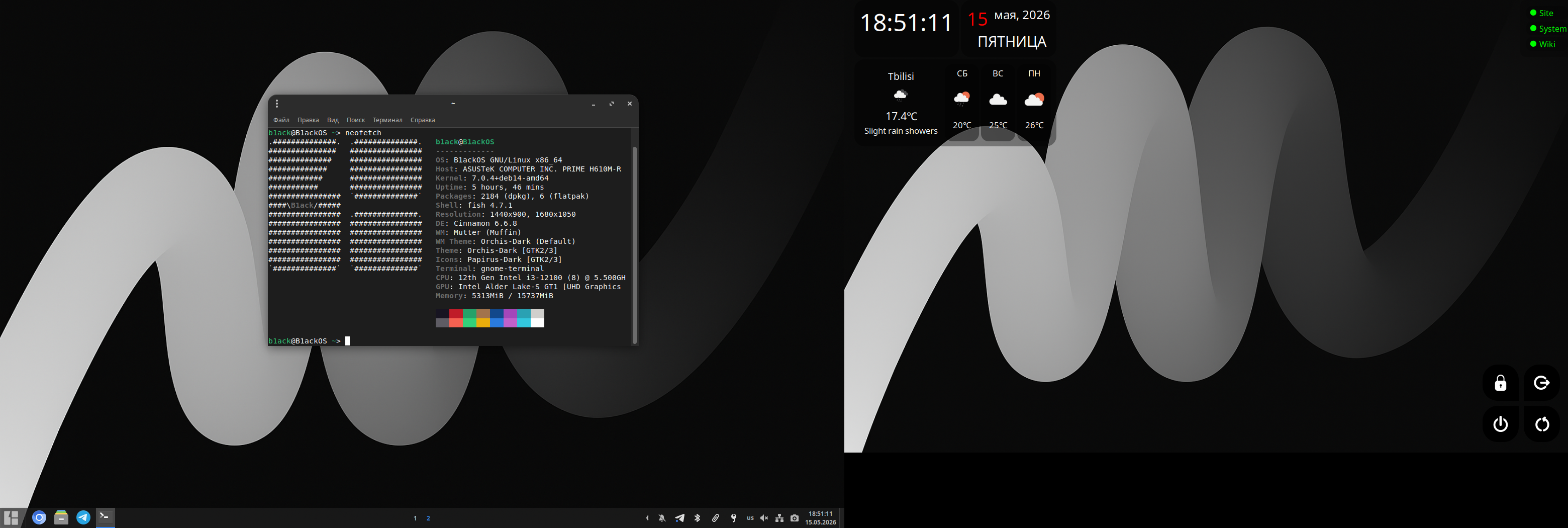The image size is (1568, 528).
Task: Open the file manager from the panel
Action: tap(61, 517)
